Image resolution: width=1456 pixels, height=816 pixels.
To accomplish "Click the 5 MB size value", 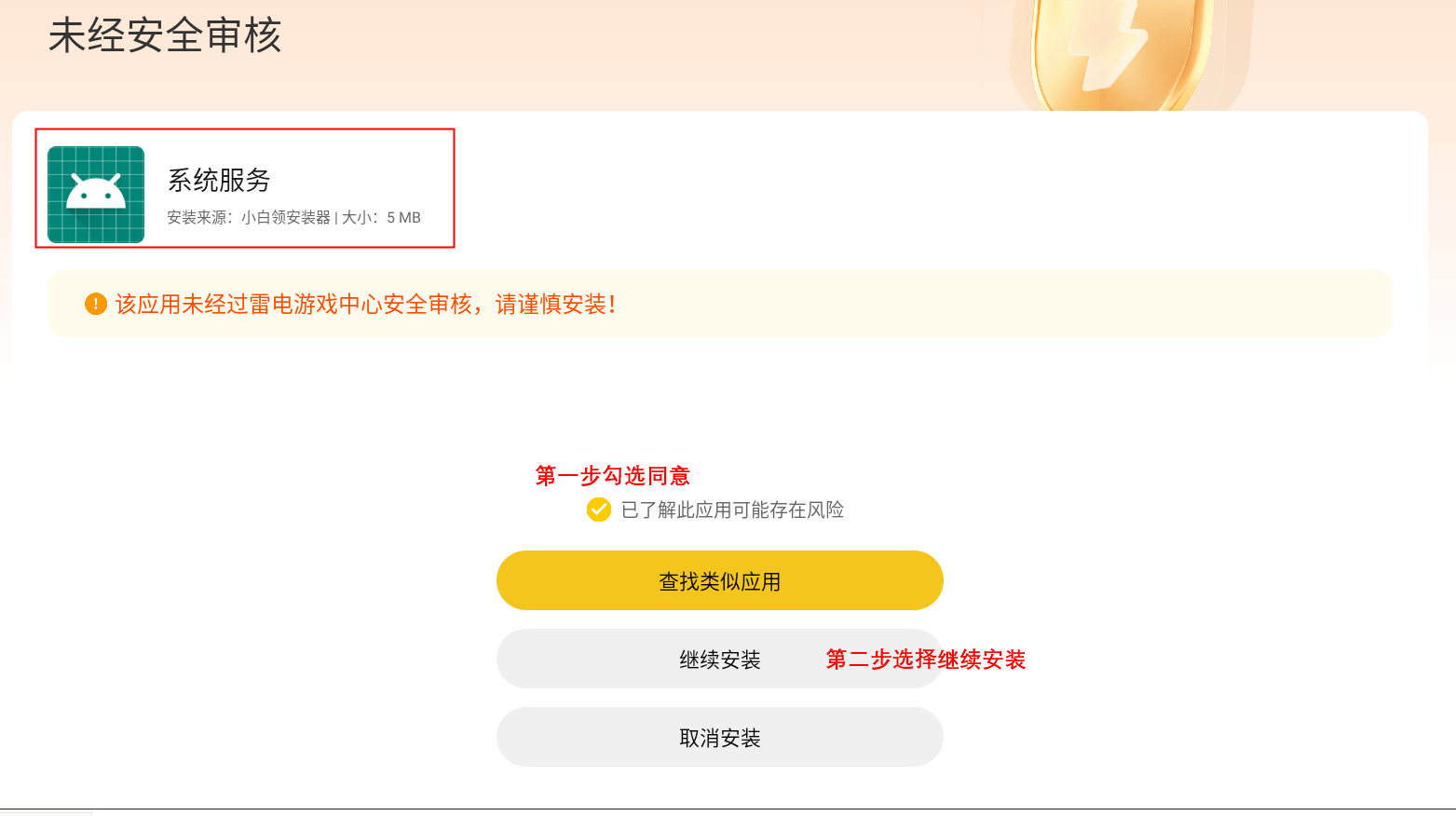I will (x=403, y=218).
